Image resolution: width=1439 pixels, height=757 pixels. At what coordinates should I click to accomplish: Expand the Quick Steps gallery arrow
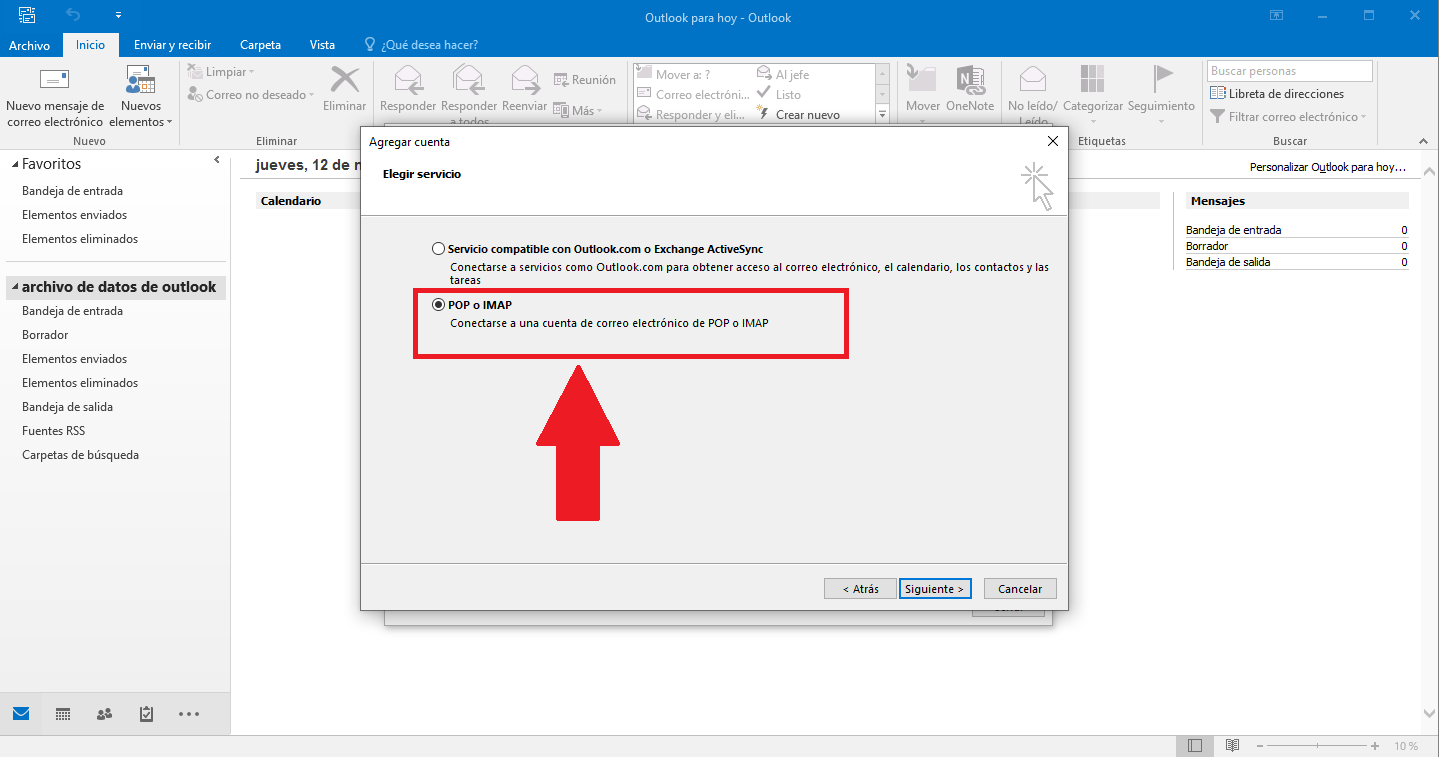point(882,115)
